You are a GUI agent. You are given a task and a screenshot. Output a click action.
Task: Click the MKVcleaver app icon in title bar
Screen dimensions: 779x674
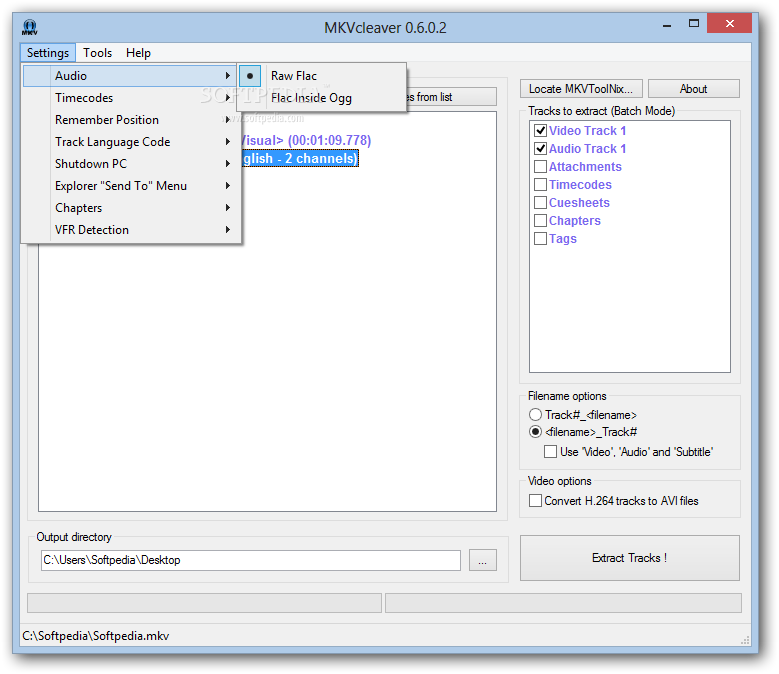29,27
